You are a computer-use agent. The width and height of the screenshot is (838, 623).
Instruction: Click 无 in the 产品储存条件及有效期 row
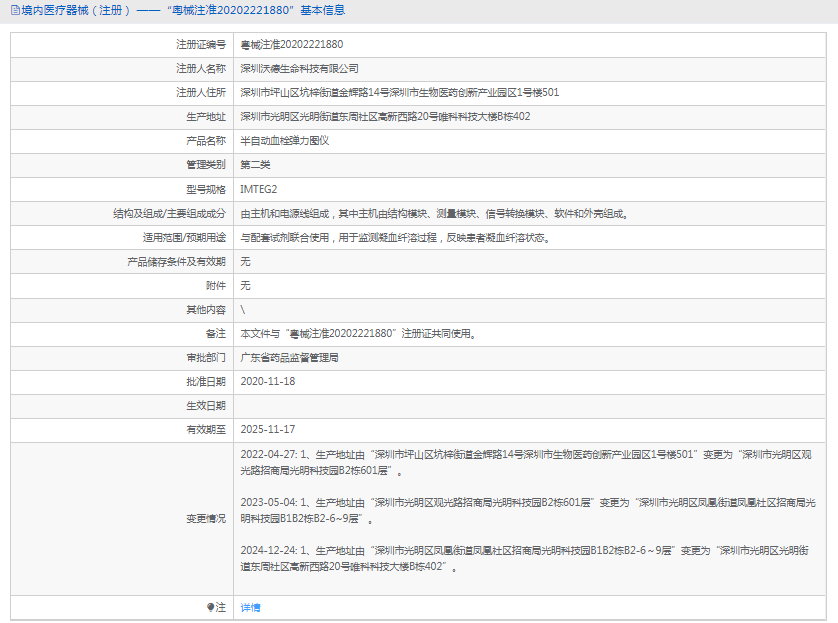pyautogui.click(x=245, y=261)
